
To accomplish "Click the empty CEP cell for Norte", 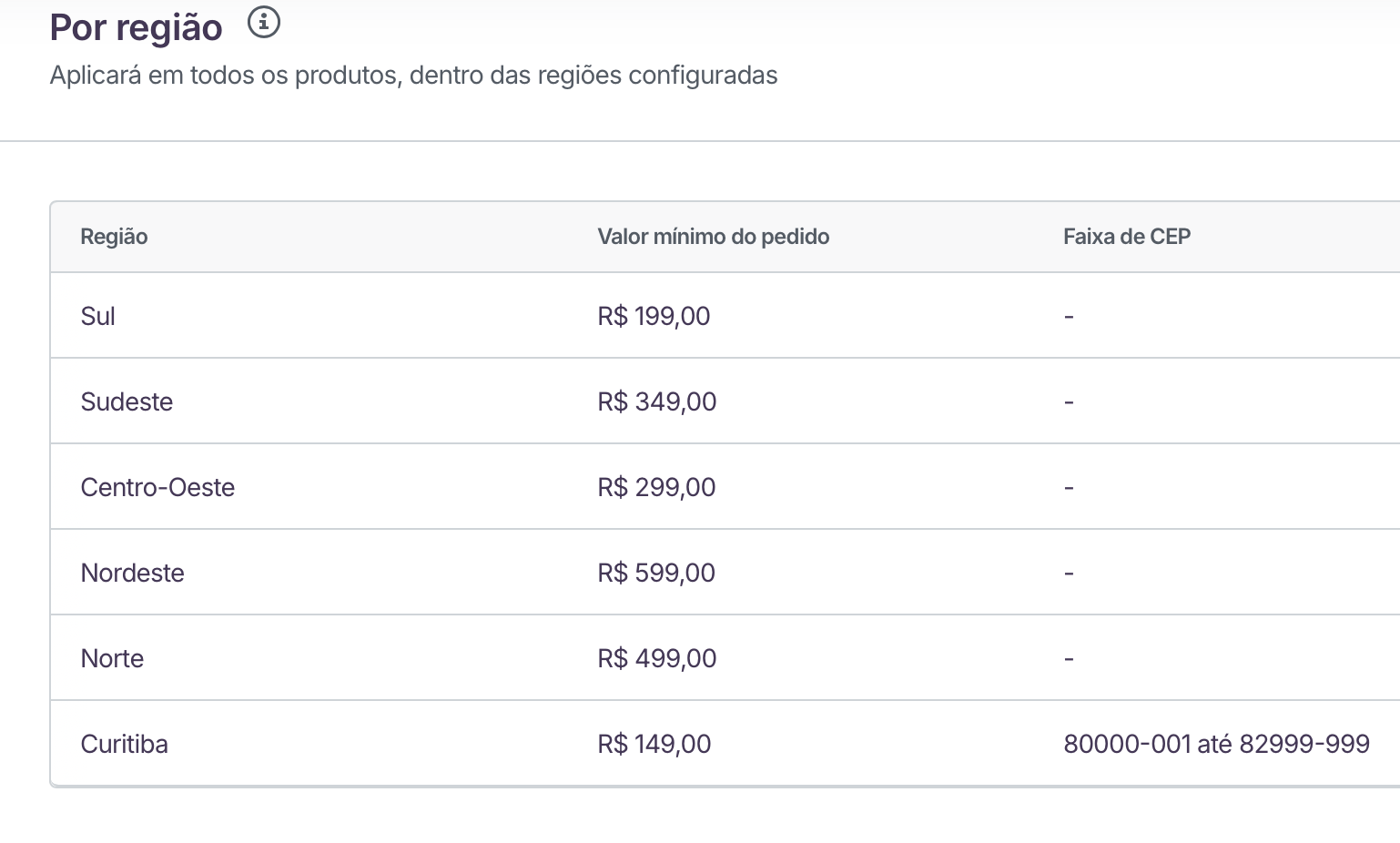I will [1069, 659].
